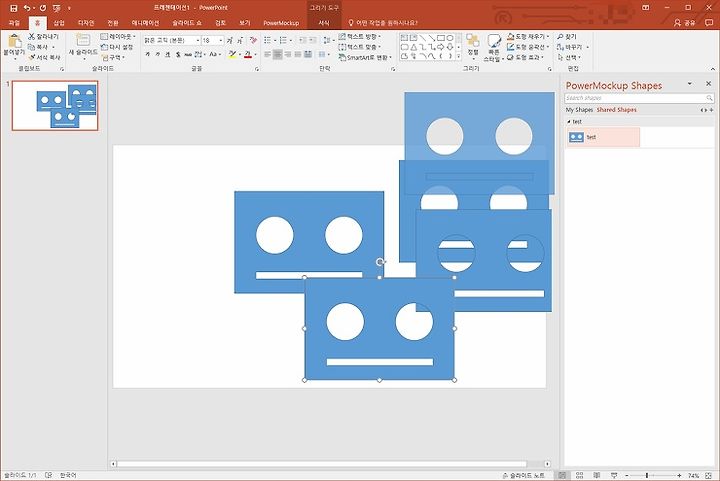
Task: Click the Arrange (정렬) button
Action: tap(472, 45)
